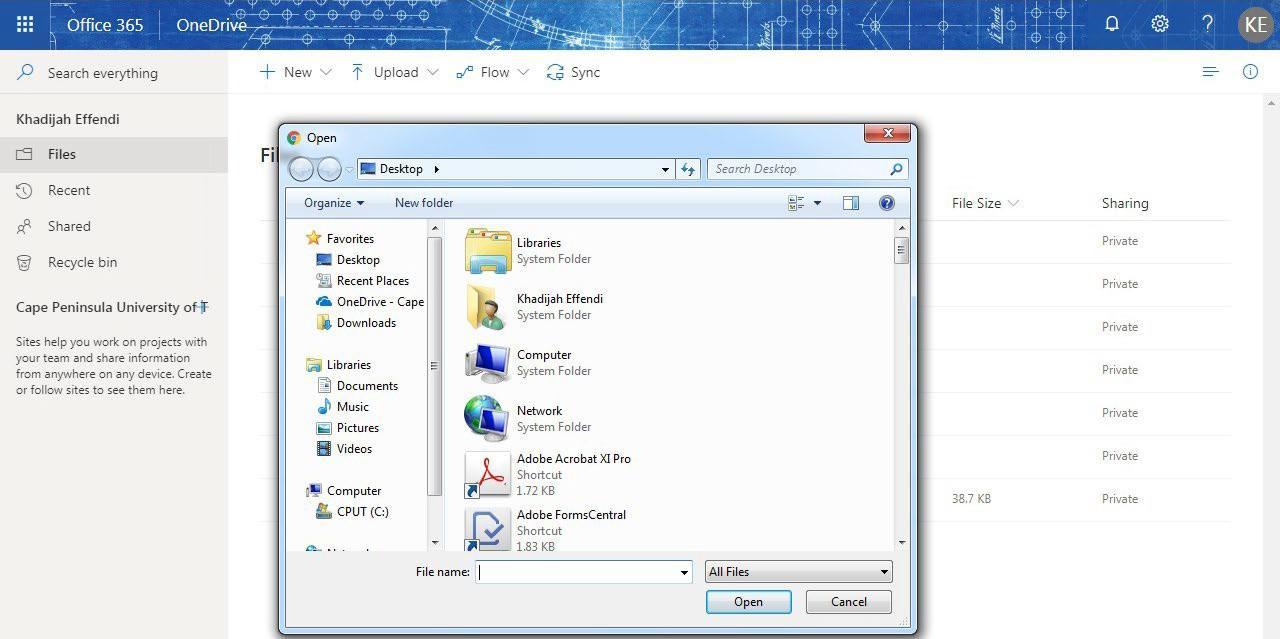Open the KE account avatar menu
Image resolution: width=1280 pixels, height=639 pixels.
coord(1256,24)
